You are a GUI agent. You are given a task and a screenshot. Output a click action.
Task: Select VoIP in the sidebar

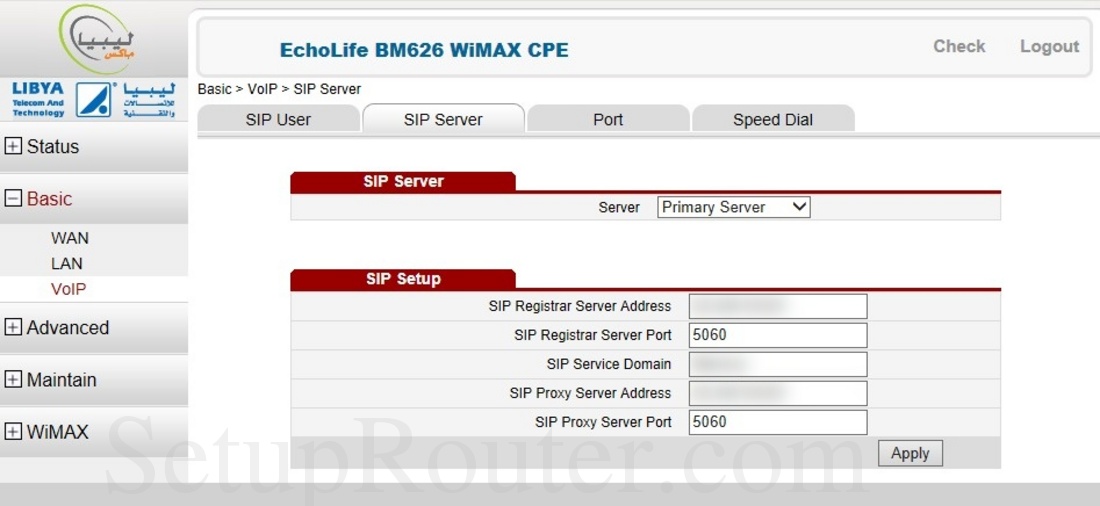(68, 289)
